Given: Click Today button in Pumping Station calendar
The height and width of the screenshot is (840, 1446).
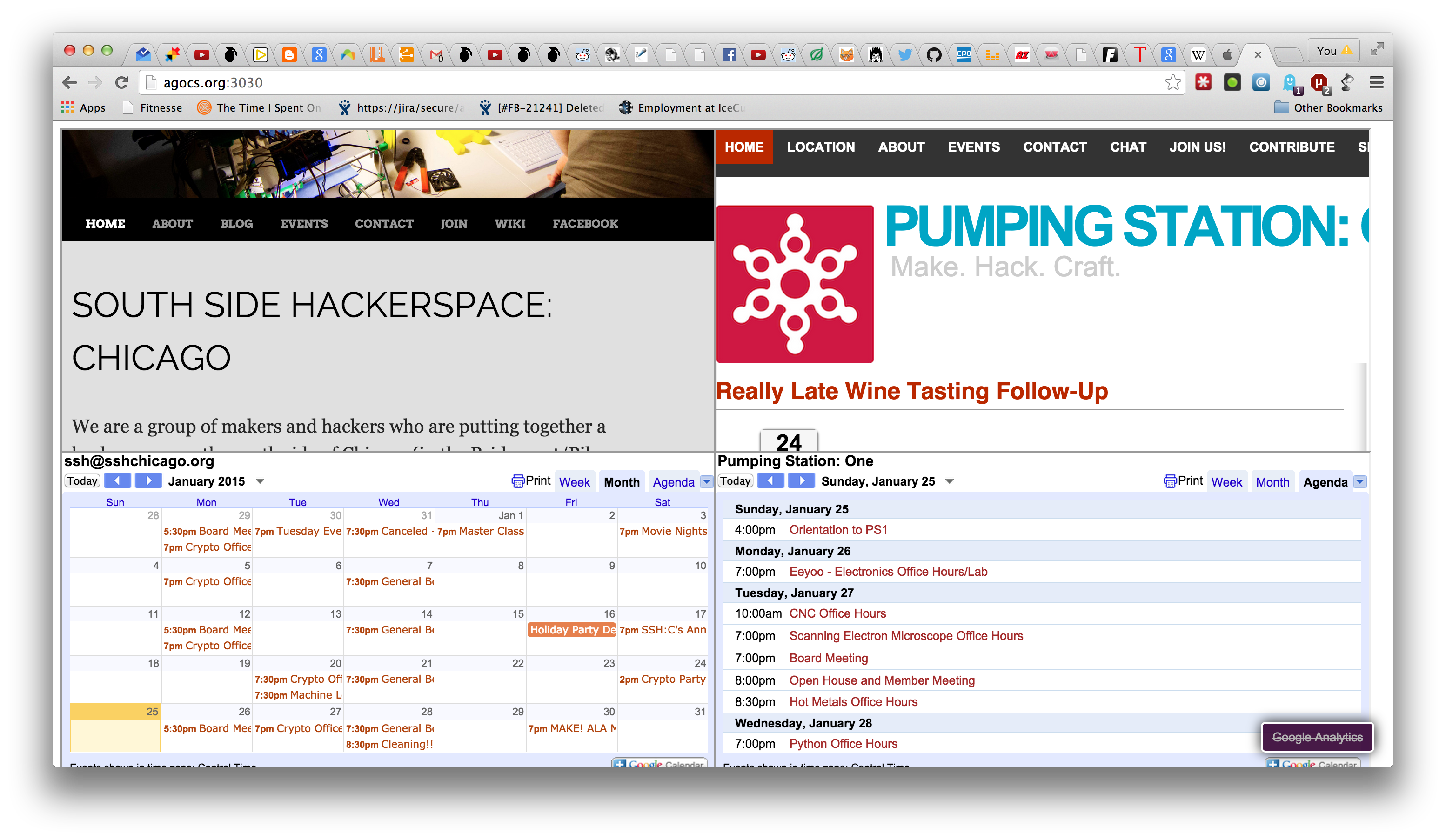Looking at the screenshot, I should coord(735,481).
